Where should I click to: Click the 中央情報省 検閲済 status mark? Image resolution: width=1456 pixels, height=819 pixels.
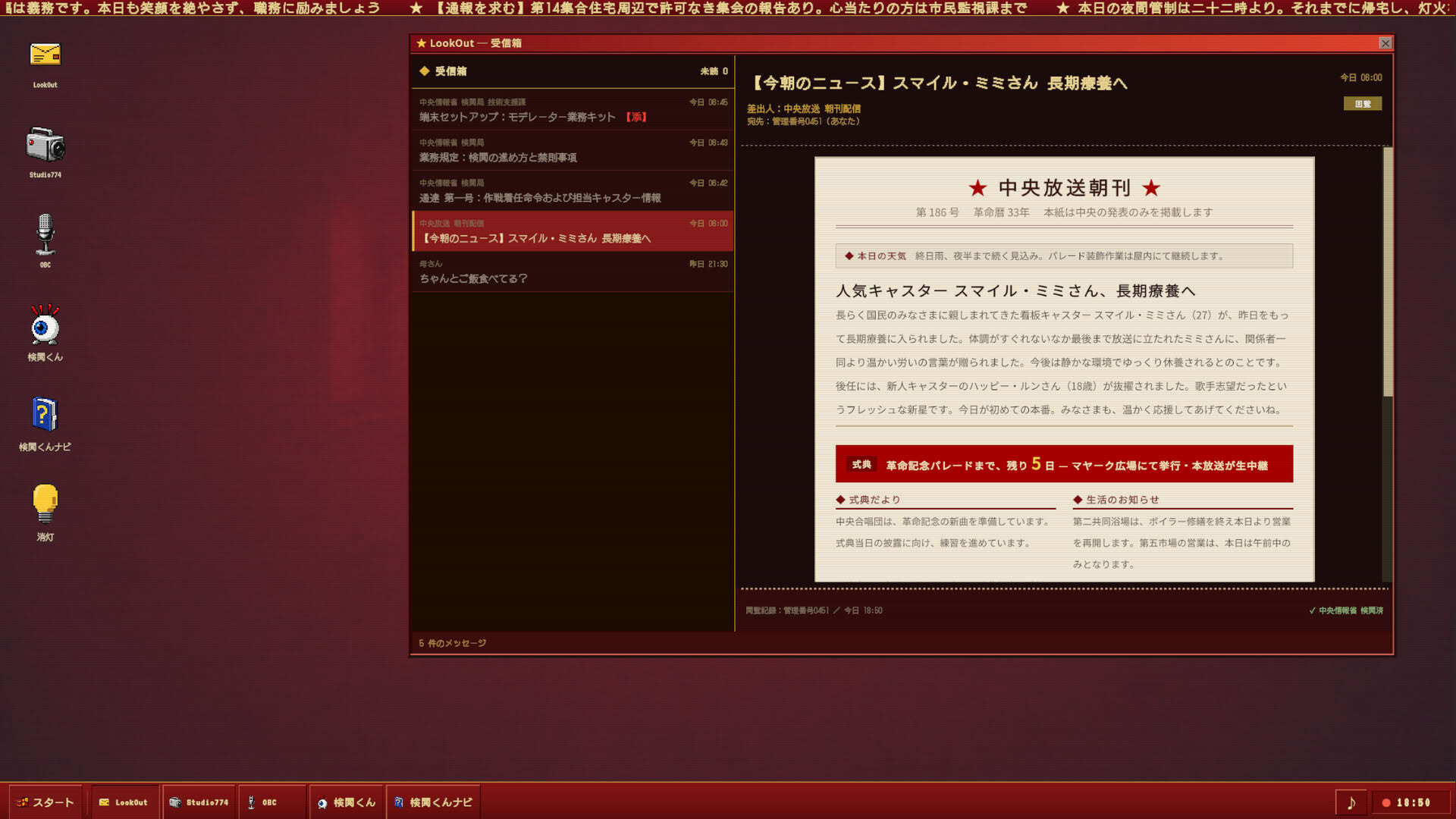tap(1346, 610)
